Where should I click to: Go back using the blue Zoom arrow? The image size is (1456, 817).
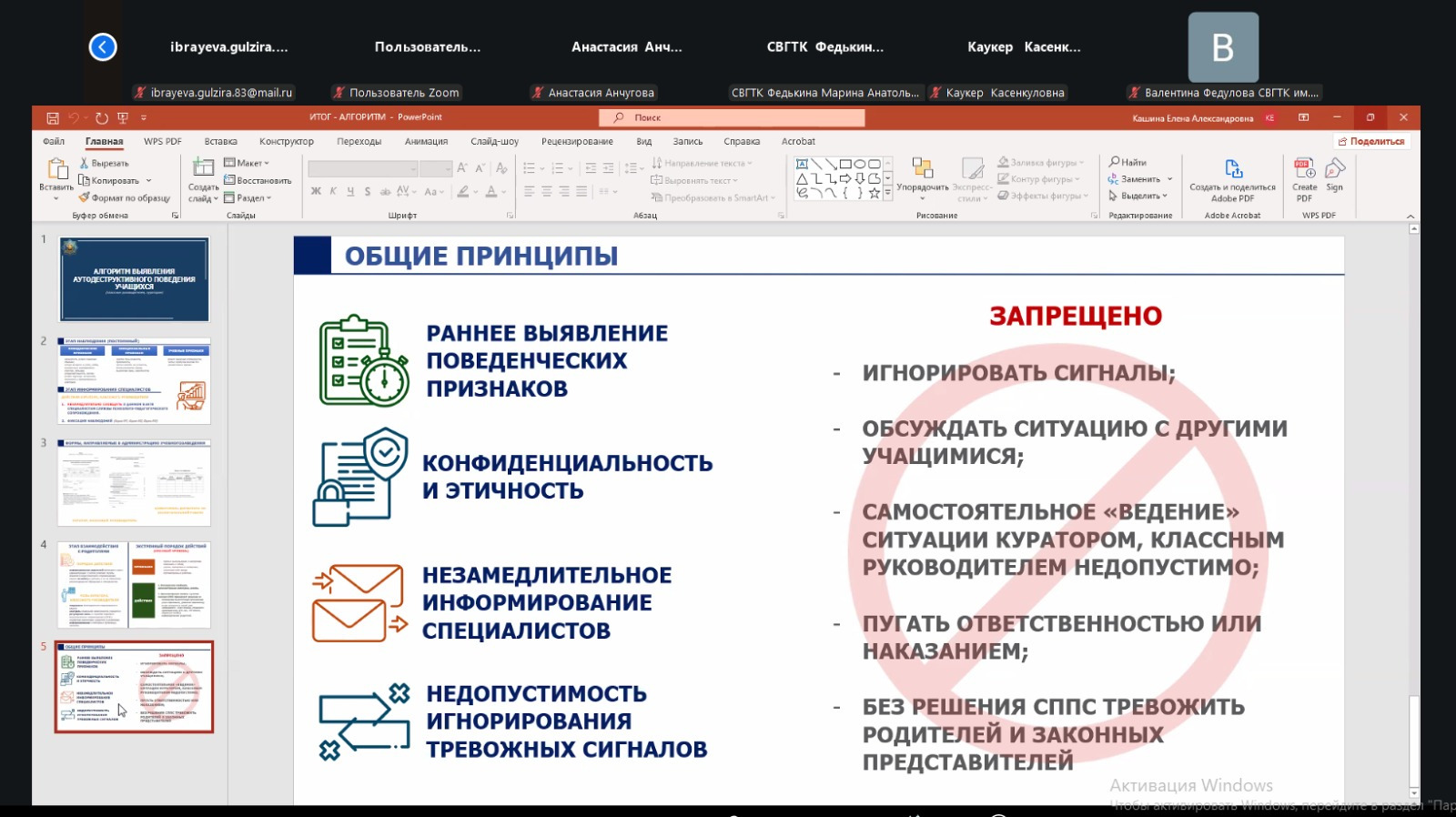103,46
